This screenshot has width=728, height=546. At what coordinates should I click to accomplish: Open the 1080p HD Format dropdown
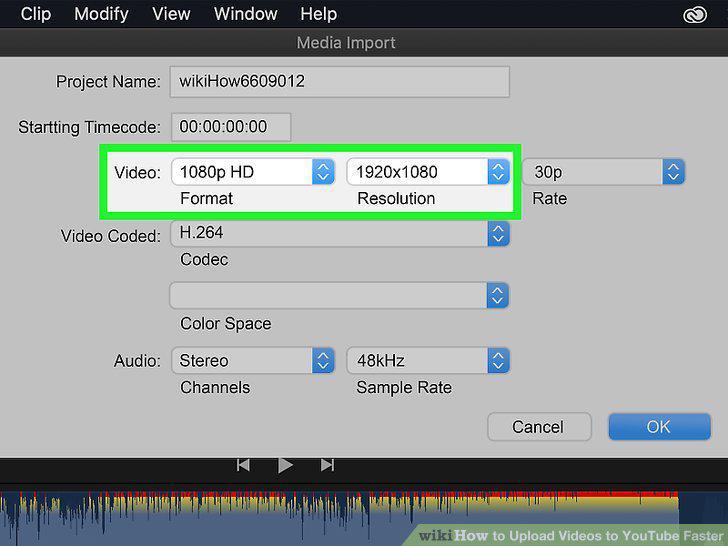[x=253, y=172]
